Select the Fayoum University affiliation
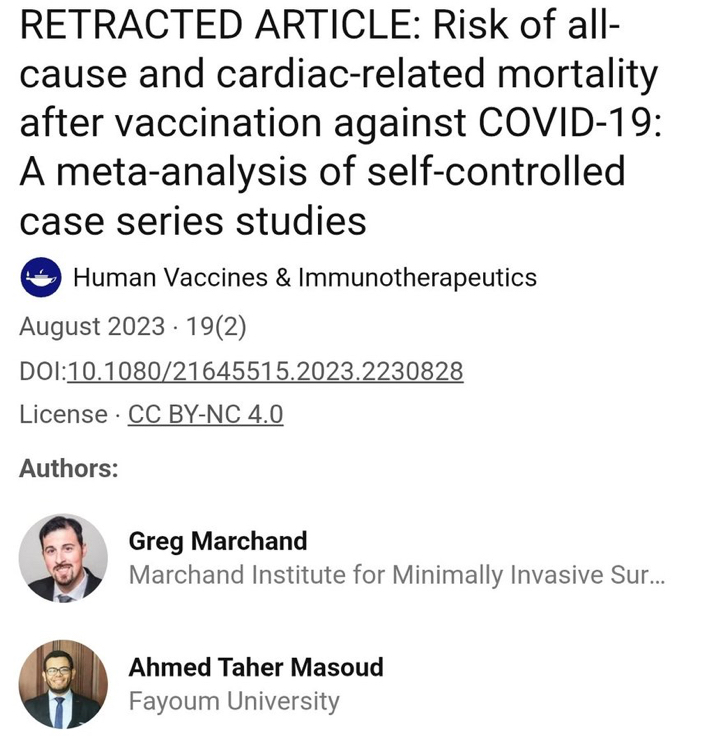 pyautogui.click(x=234, y=701)
